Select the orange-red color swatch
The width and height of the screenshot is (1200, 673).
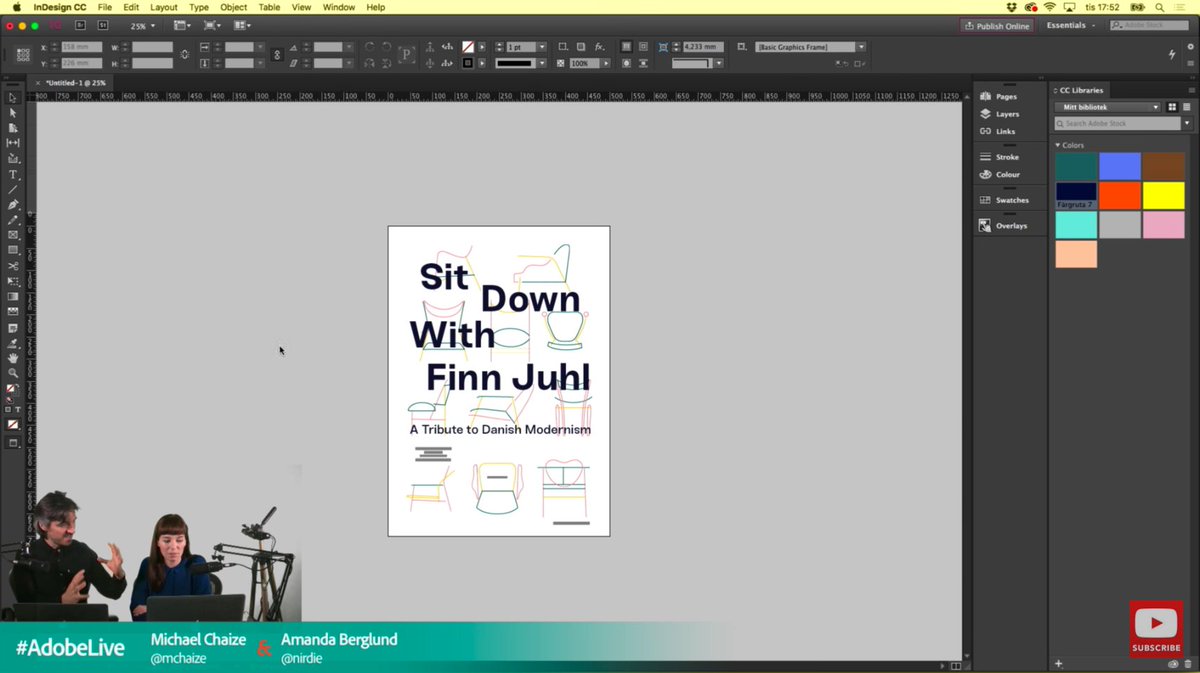[1119, 196]
